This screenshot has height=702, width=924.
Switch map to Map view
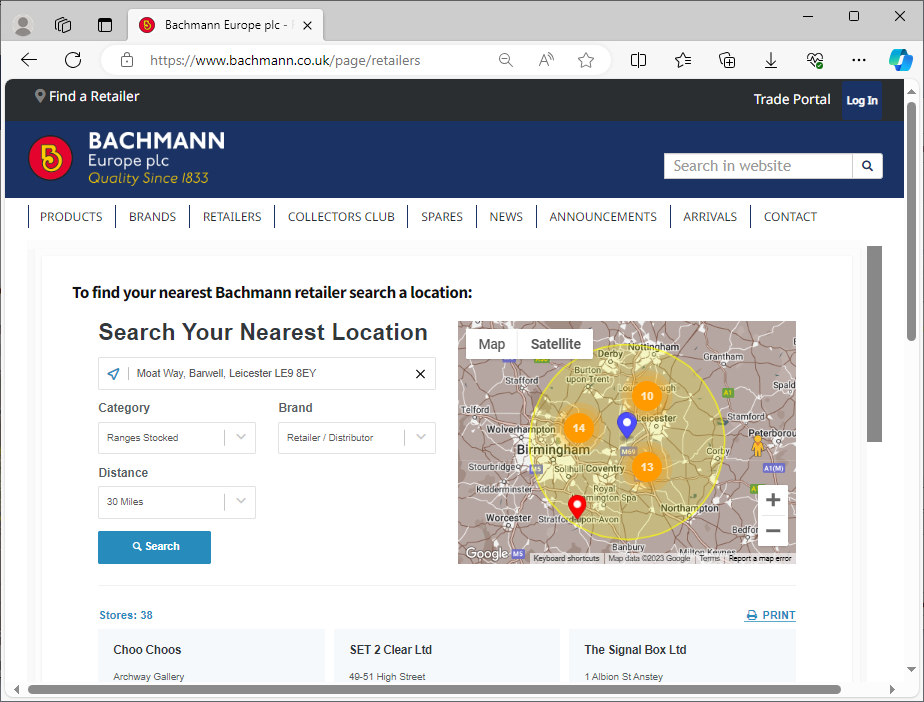click(492, 344)
